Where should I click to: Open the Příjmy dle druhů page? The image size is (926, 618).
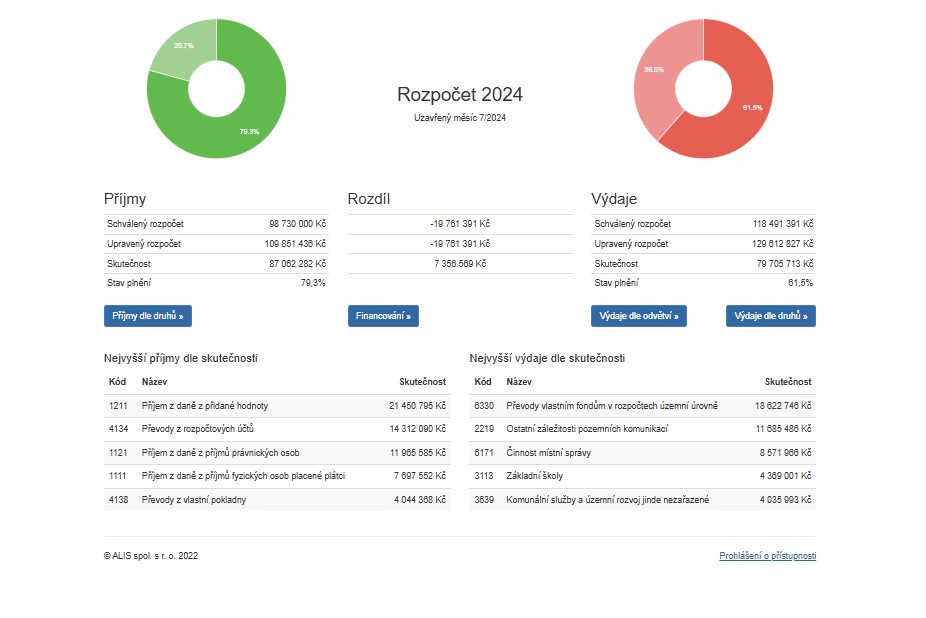click(147, 316)
